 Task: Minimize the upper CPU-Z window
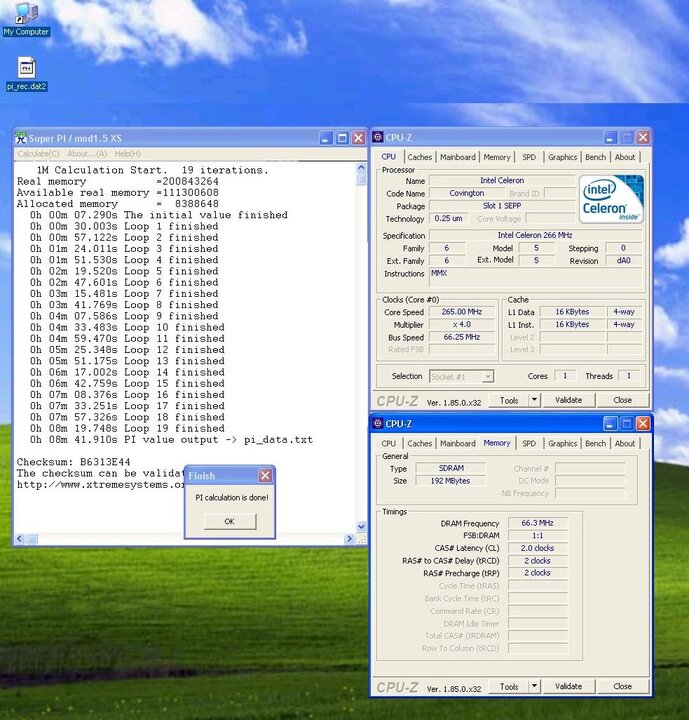[x=610, y=137]
